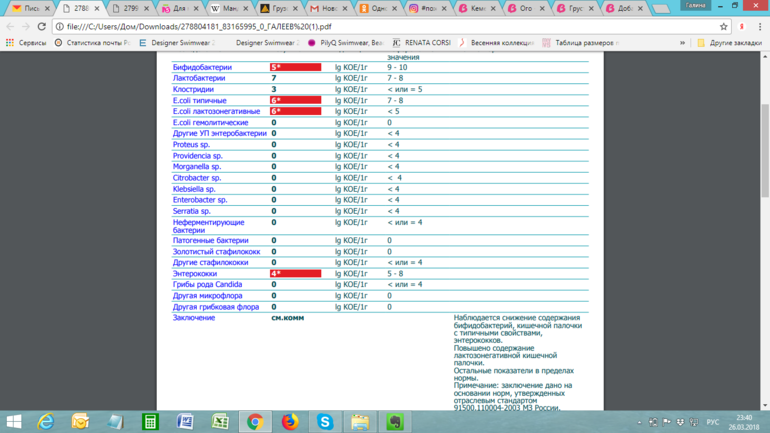Open the Таблица размеров bookmark

click(578, 43)
